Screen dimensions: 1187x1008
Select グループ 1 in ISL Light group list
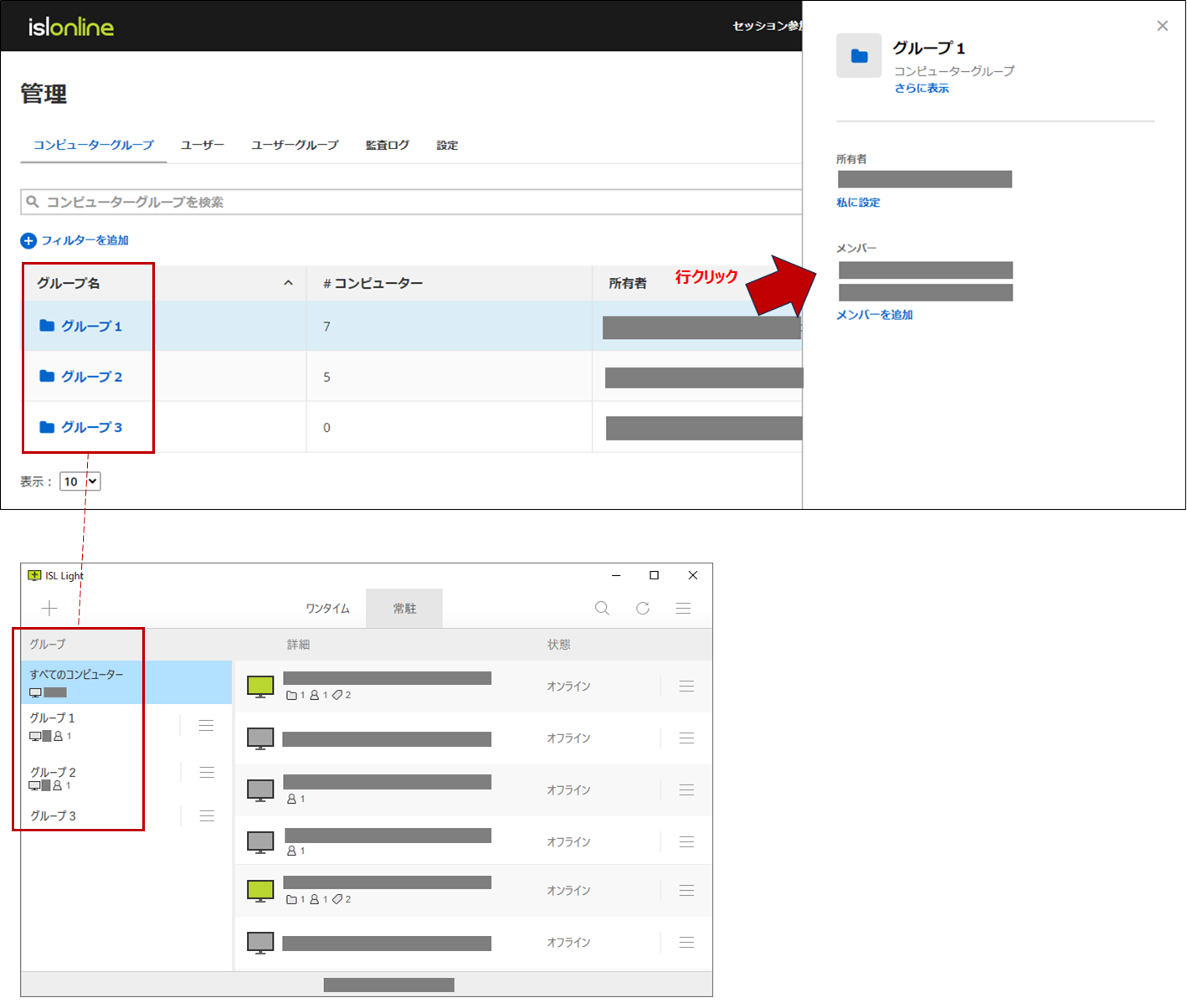pyautogui.click(x=52, y=718)
